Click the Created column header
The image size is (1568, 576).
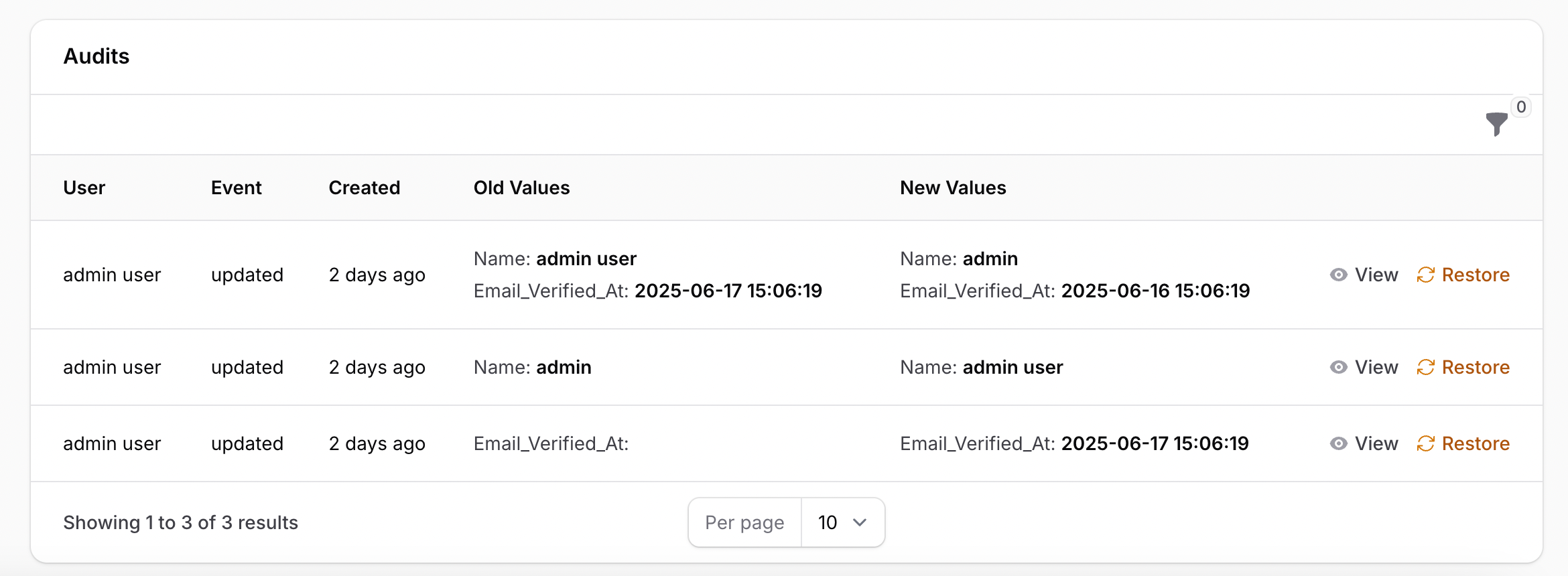(x=364, y=188)
